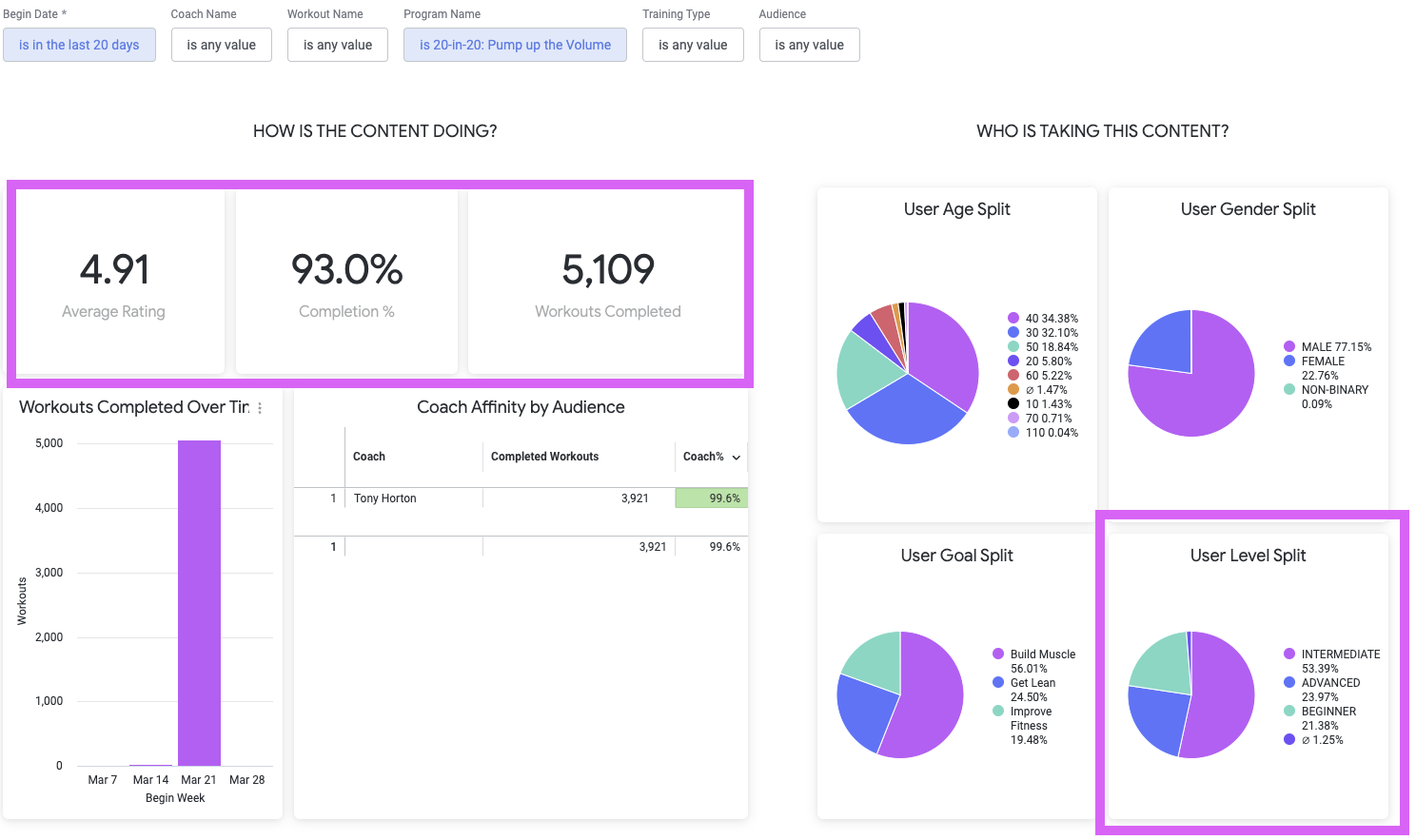Viewport: 1416px width, 840px height.
Task: Toggle the NON-BINARY 0.09% legend entry
Action: pyautogui.click(x=1327, y=397)
